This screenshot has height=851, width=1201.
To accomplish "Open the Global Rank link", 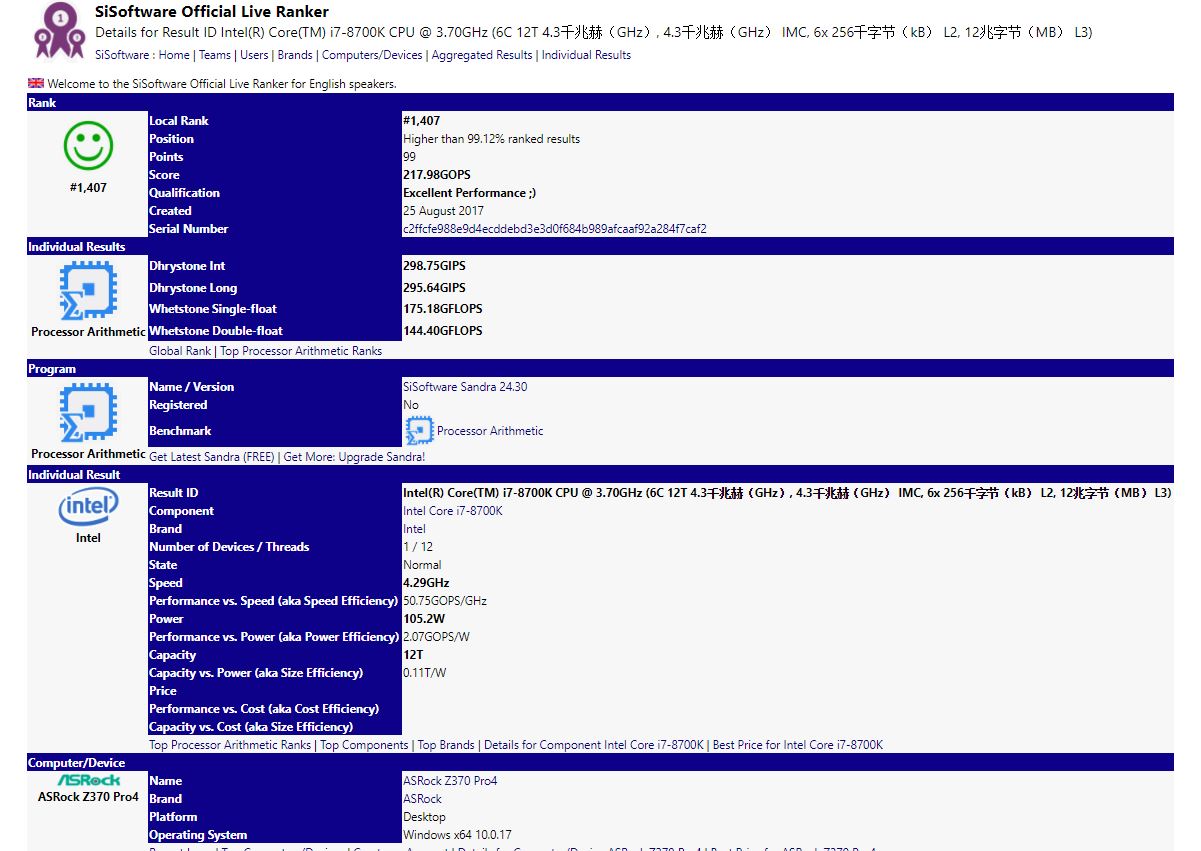I will click(180, 351).
